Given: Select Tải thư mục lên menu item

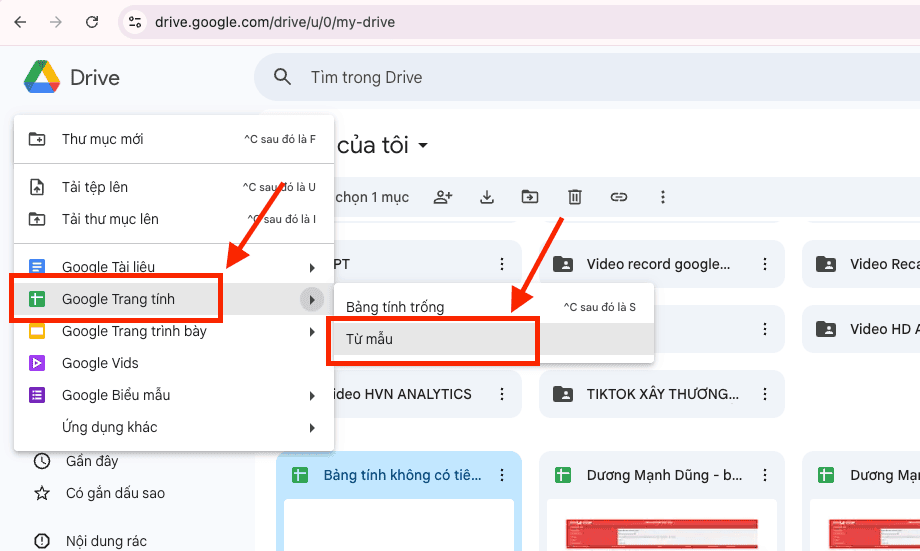Looking at the screenshot, I should point(174,219).
